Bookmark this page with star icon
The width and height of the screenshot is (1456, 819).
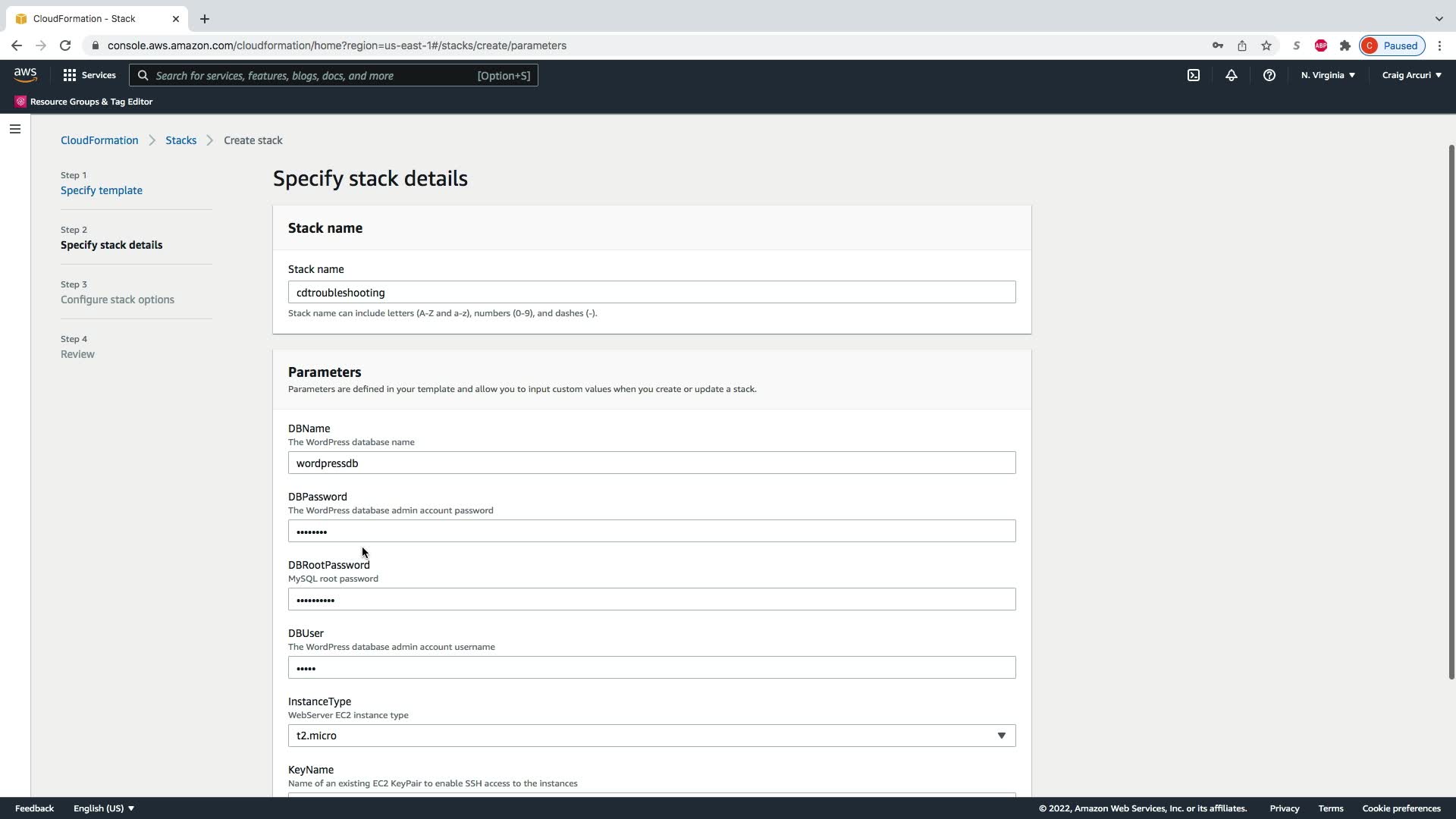pyautogui.click(x=1266, y=45)
